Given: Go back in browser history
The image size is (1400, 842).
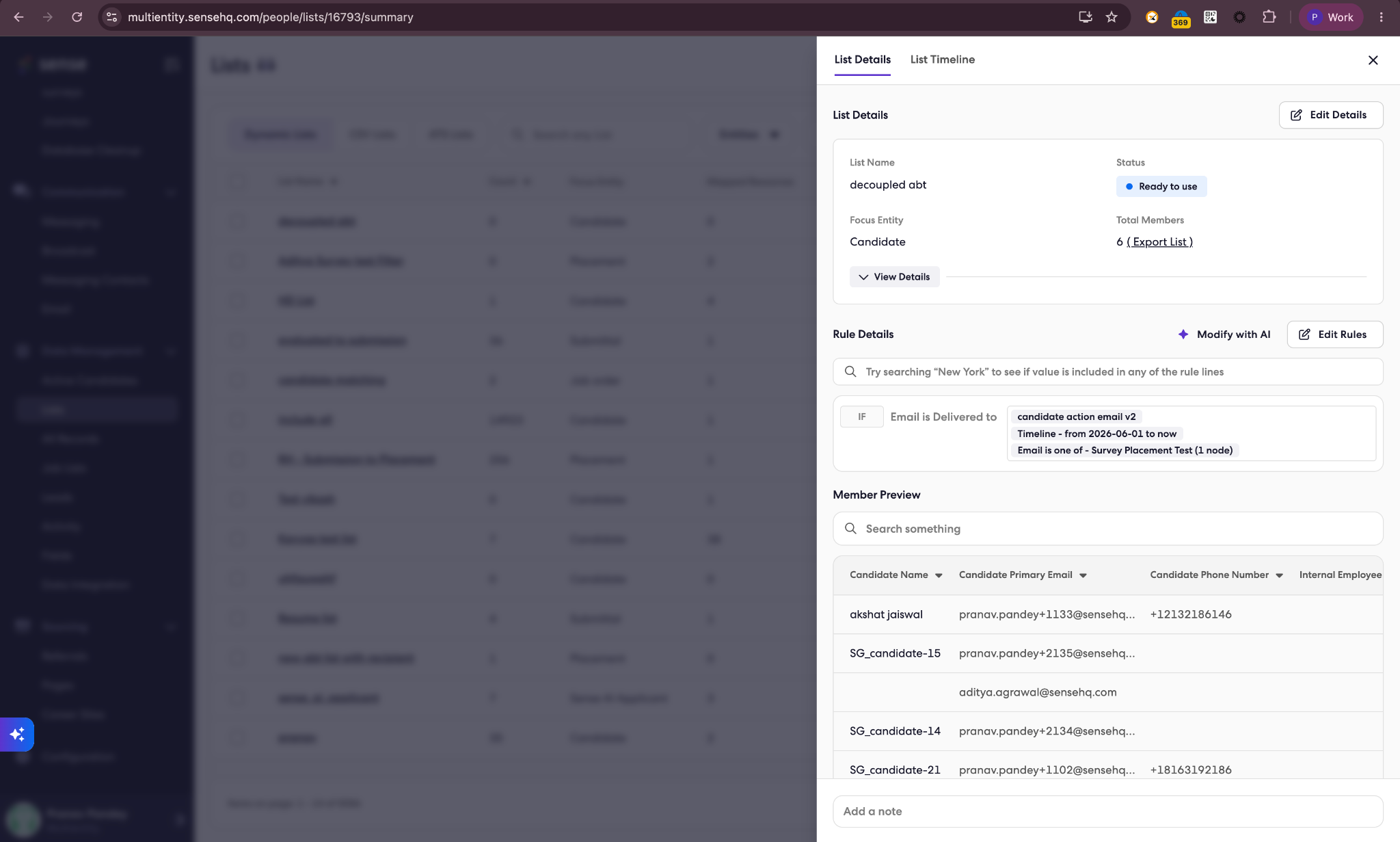Looking at the screenshot, I should (18, 17).
